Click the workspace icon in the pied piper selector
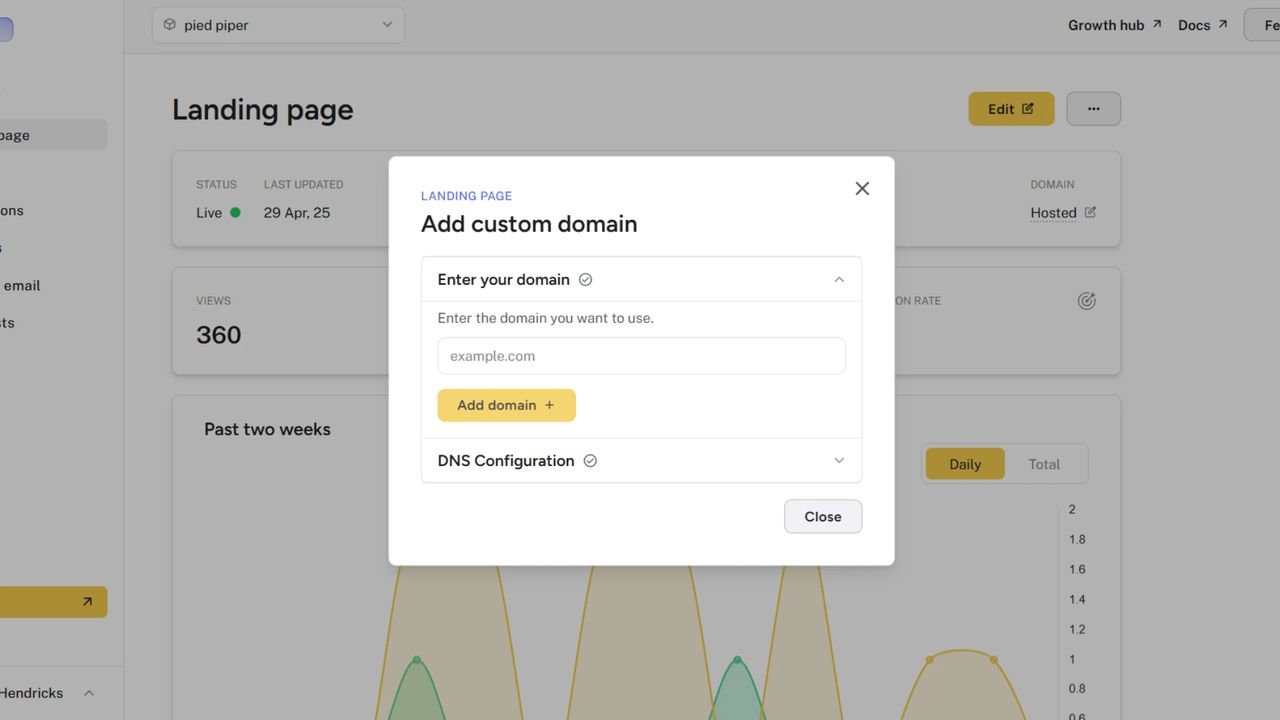 (168, 24)
